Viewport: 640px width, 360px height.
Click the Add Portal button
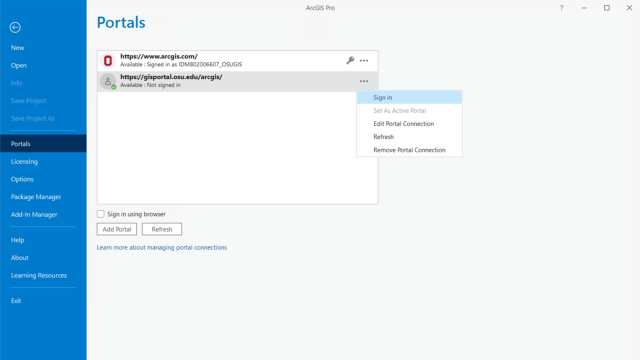117,229
